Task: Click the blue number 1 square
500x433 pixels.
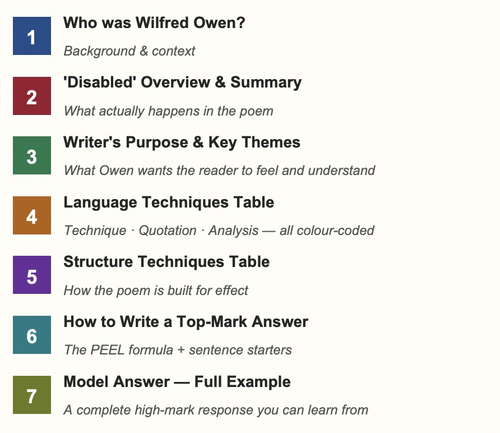Action: [32, 36]
